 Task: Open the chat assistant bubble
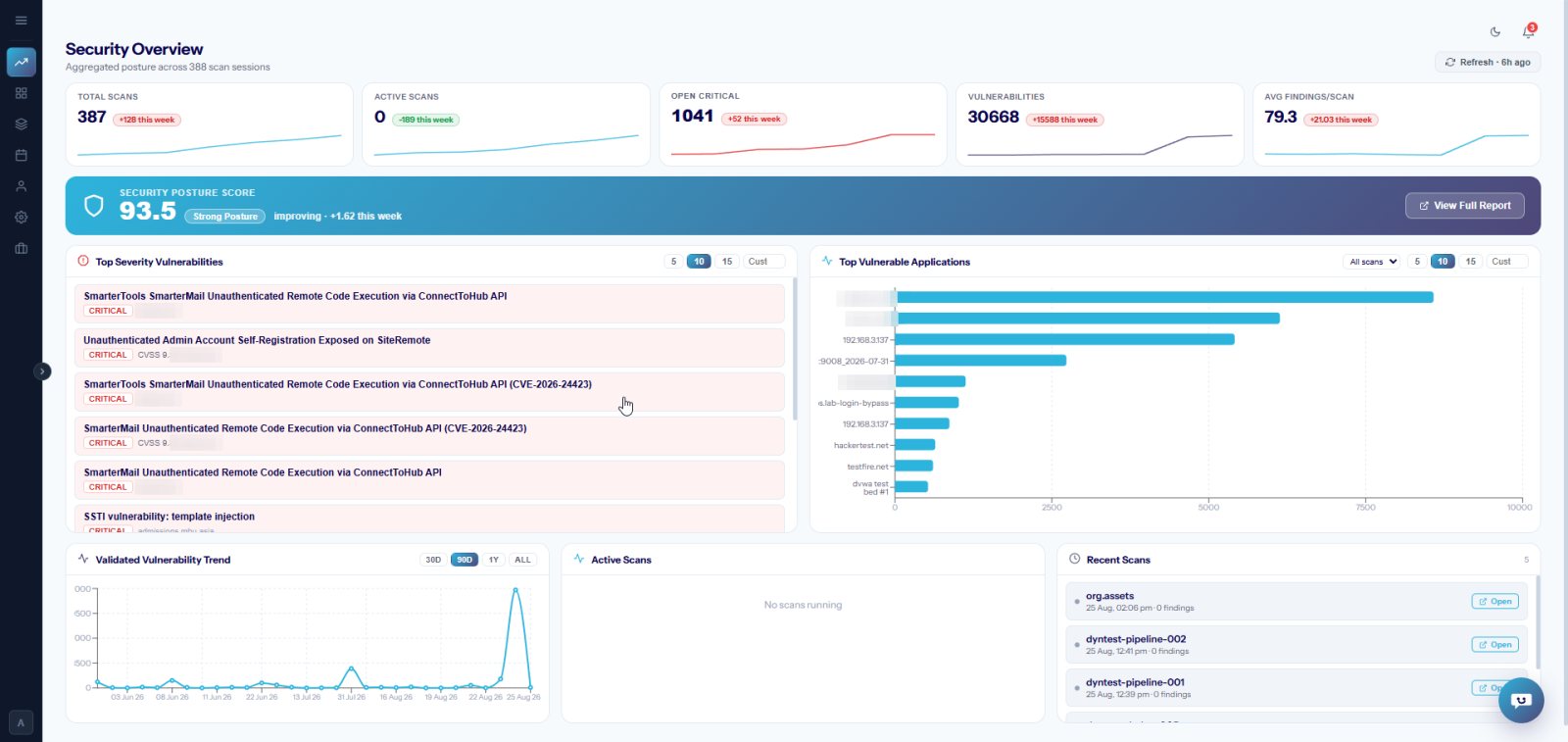tap(1521, 700)
